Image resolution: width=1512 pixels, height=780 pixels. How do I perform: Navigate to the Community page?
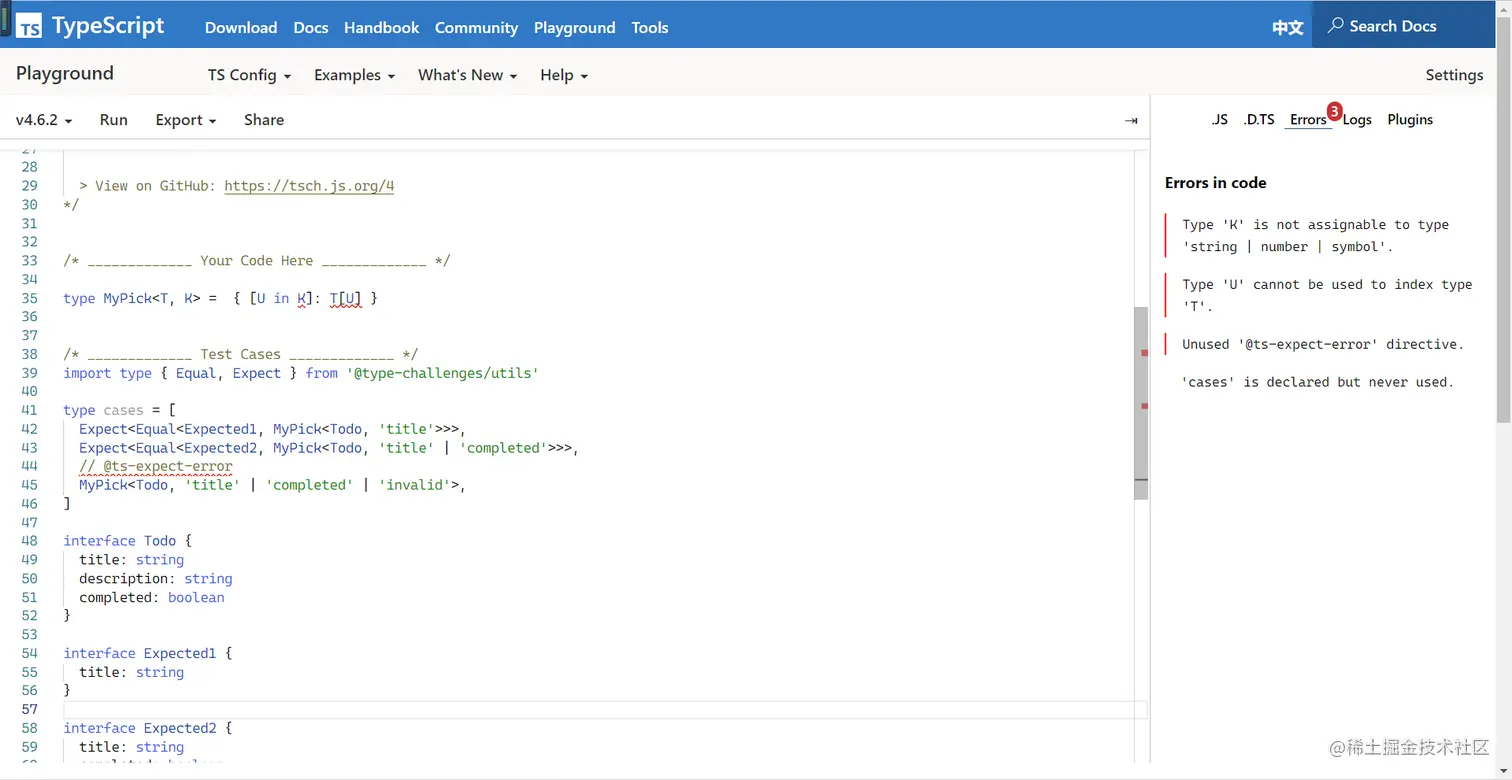click(x=476, y=27)
